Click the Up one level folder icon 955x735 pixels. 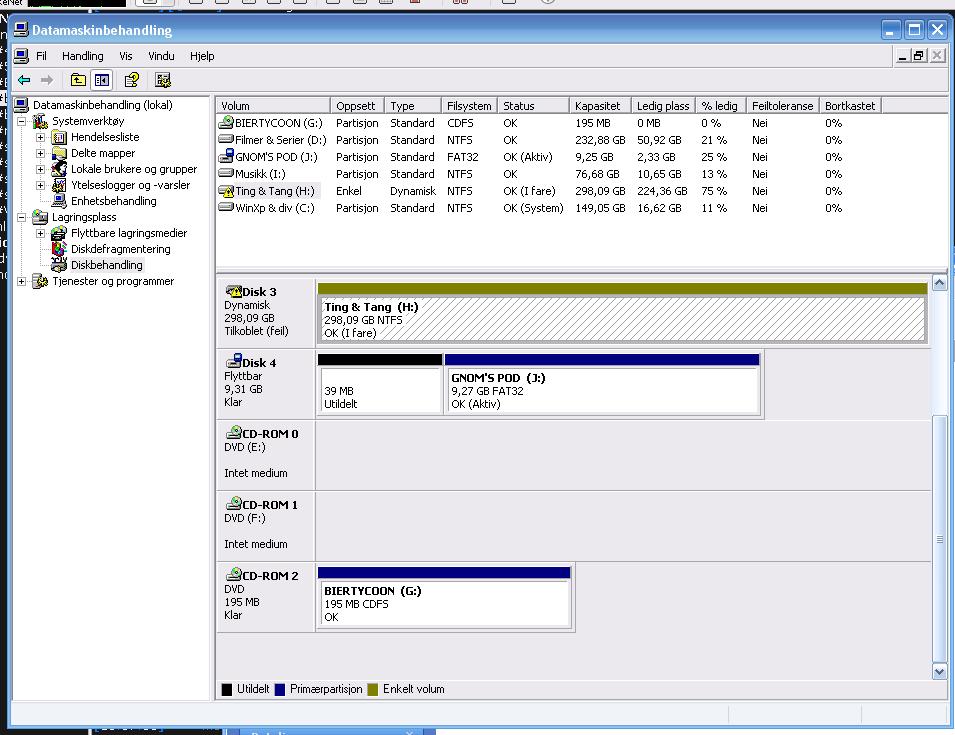tap(78, 80)
